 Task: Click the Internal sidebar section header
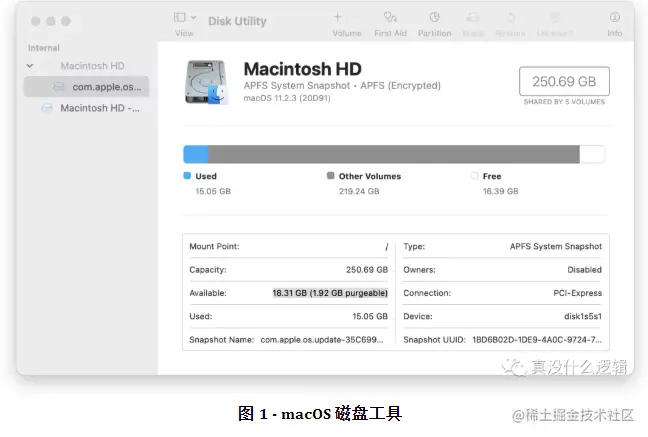44,48
